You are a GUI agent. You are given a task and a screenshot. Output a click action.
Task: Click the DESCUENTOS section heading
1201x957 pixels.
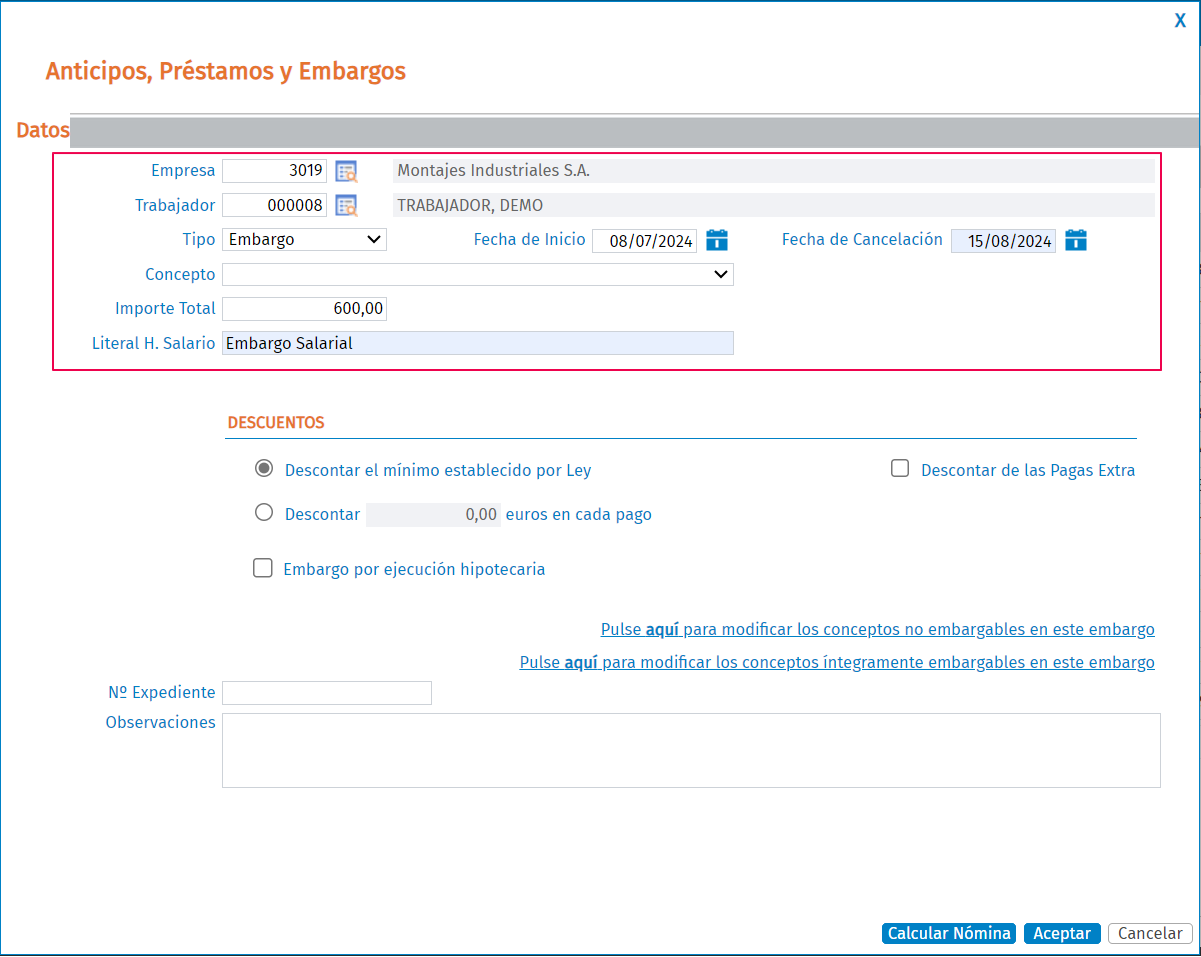click(276, 423)
